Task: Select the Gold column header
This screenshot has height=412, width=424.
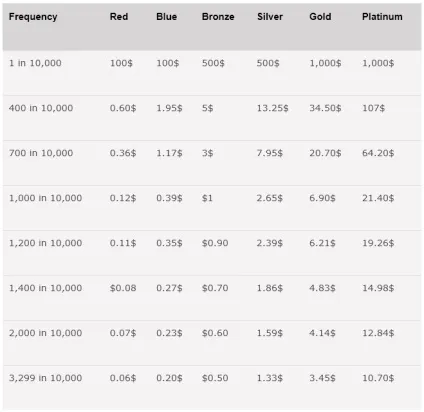Action: (x=320, y=16)
